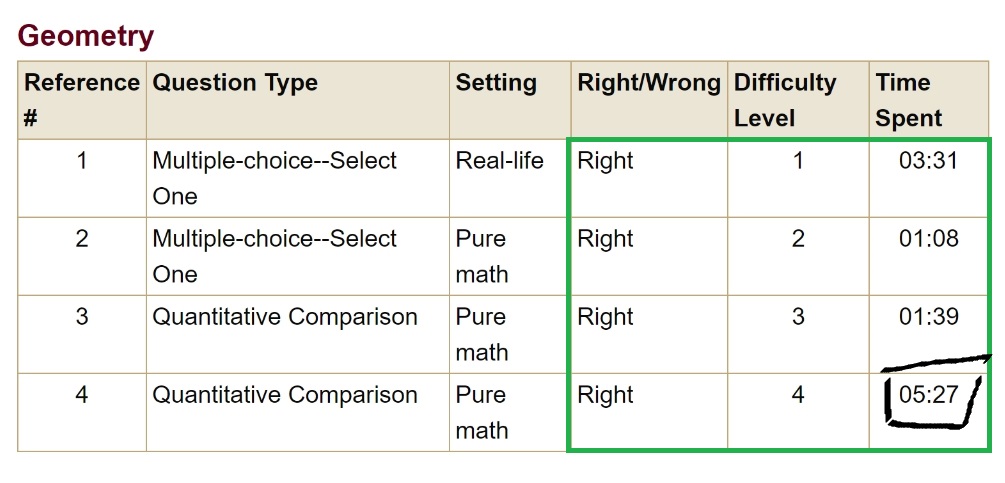Select the Right result for question 4
1005x483 pixels.
606,395
